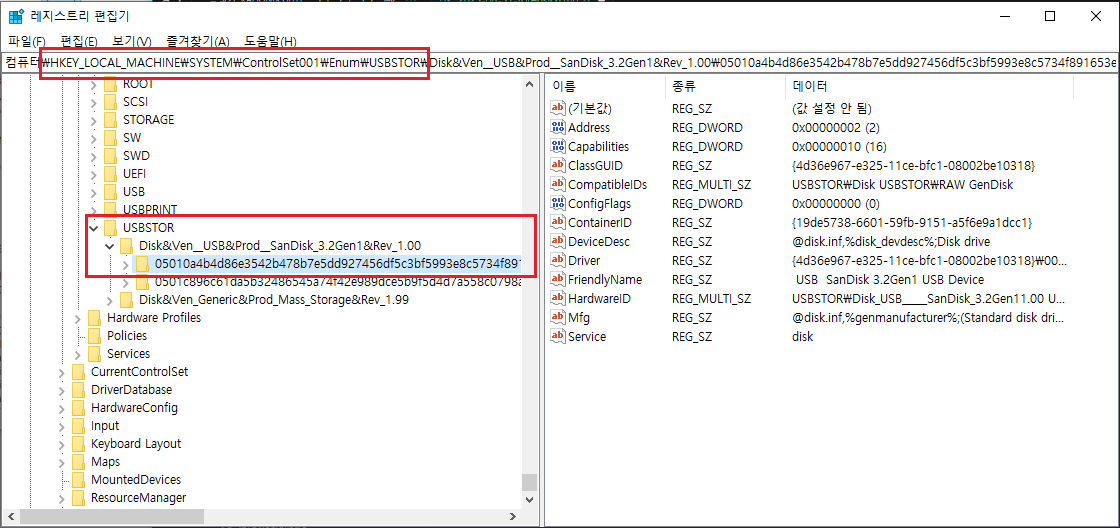
Task: Click tree pane scroll up arrow
Action: [529, 84]
